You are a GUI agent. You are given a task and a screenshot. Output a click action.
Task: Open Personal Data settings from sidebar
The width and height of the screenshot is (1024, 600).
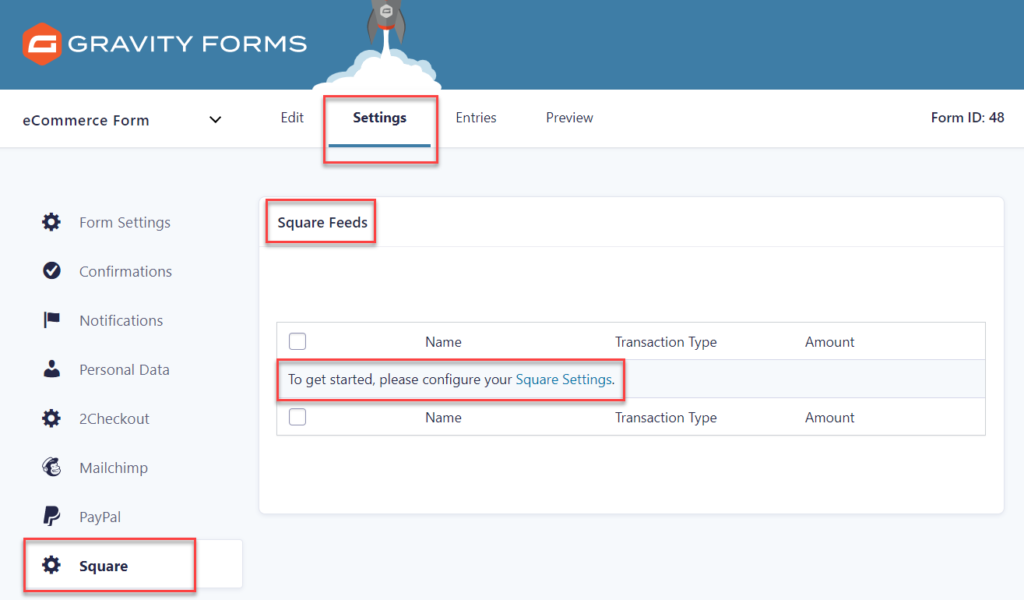click(124, 369)
